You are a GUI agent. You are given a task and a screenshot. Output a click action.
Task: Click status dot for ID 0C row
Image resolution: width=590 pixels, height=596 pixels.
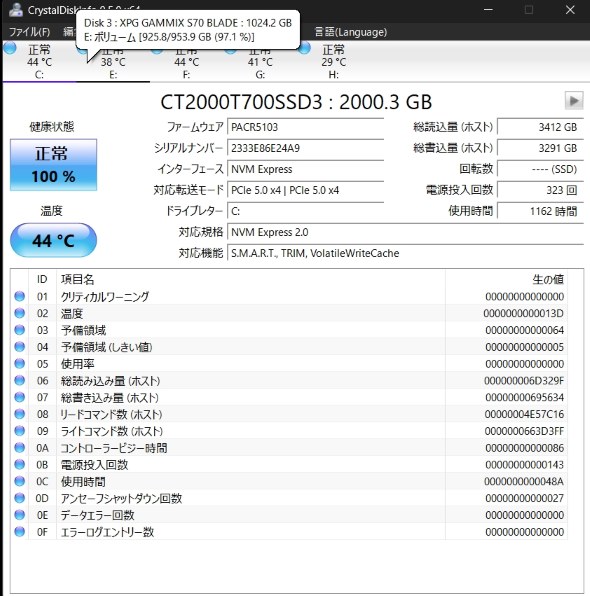tap(19, 481)
